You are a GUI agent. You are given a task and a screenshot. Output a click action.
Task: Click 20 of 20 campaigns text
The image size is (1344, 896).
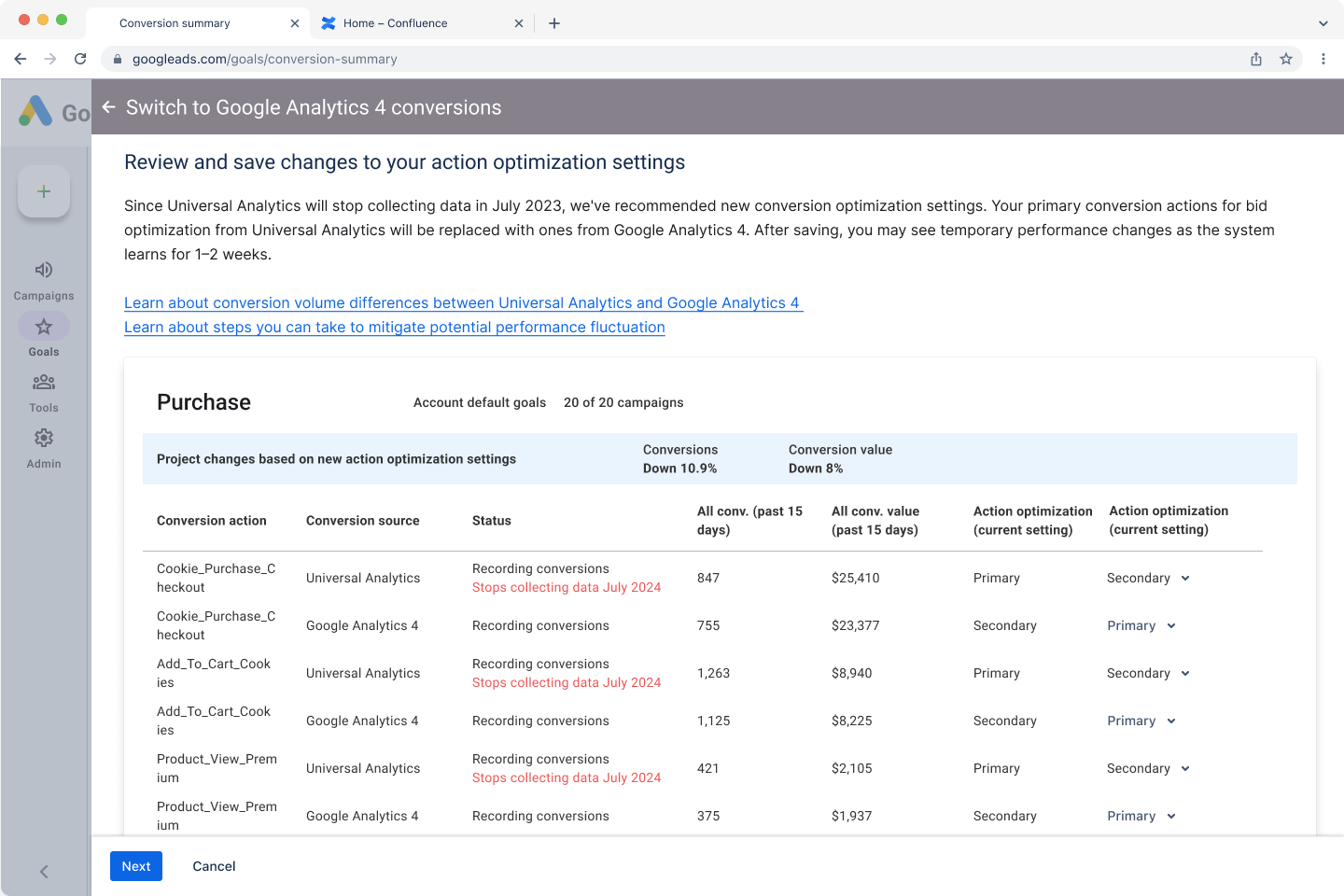623,402
